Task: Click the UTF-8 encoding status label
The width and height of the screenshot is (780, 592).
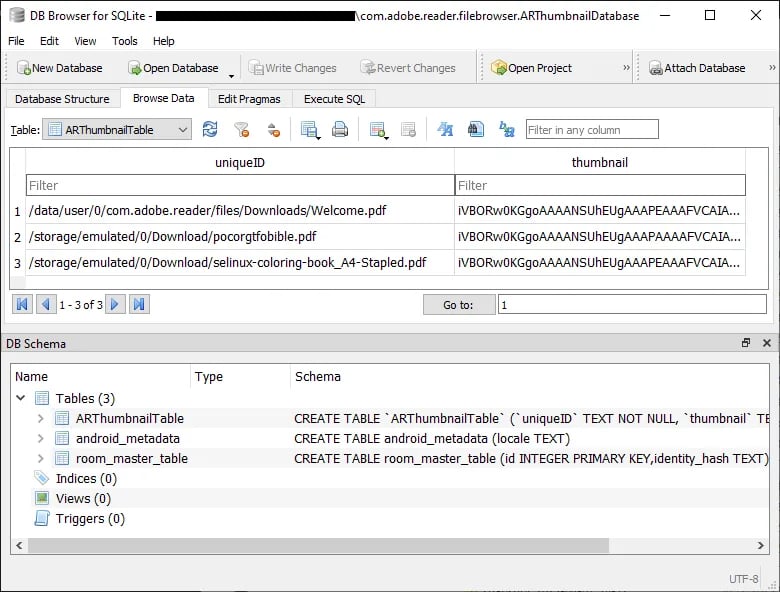Action: click(744, 579)
